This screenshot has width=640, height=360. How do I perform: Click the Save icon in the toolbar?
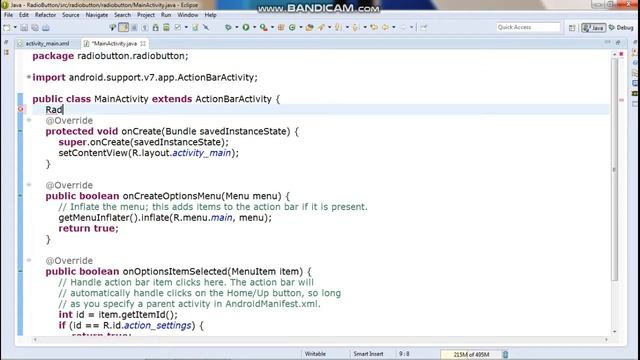pos(24,28)
